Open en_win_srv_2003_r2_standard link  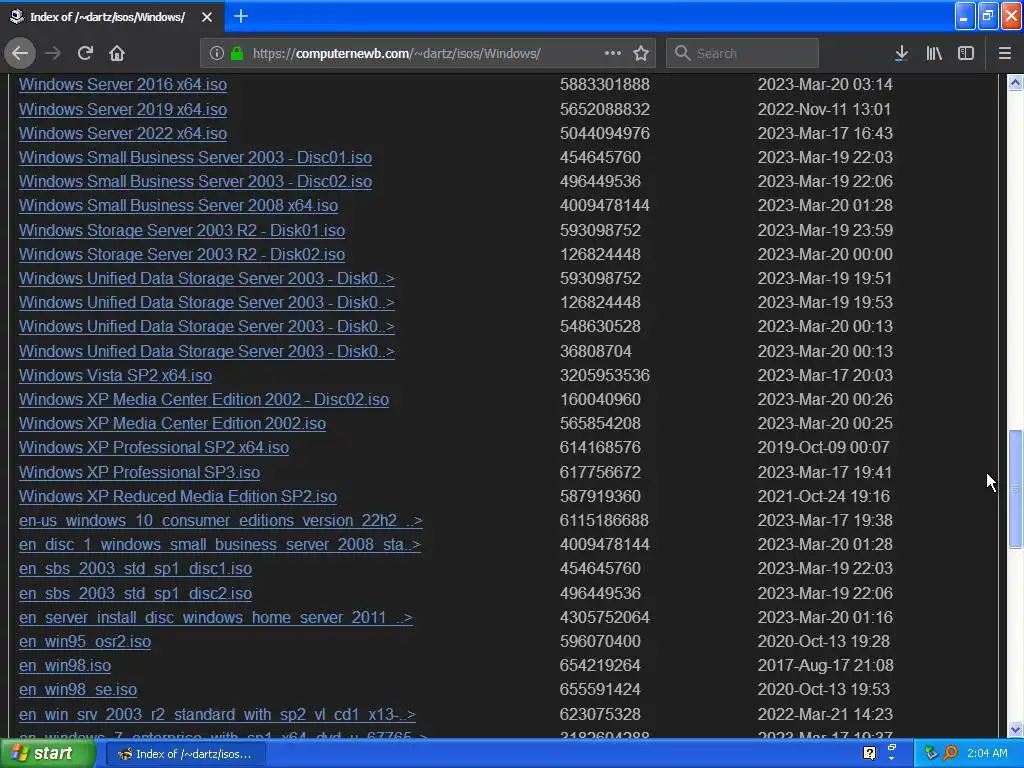(217, 714)
